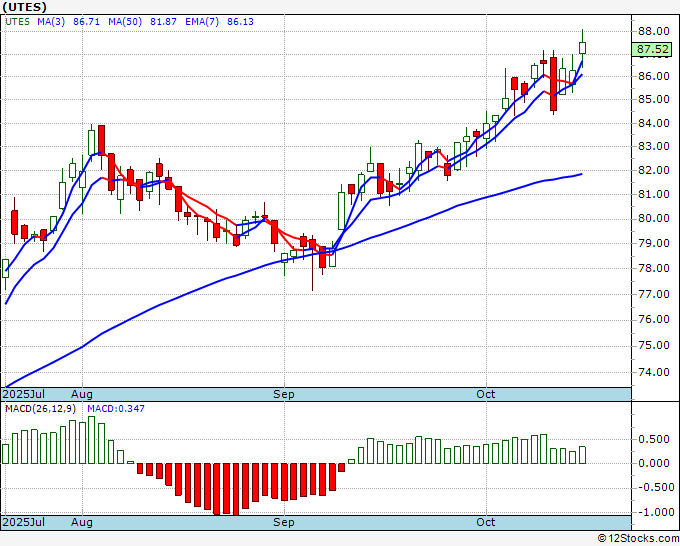This screenshot has height=546, width=680.
Task: Click the 88.00 price axis label
Action: [x=654, y=31]
